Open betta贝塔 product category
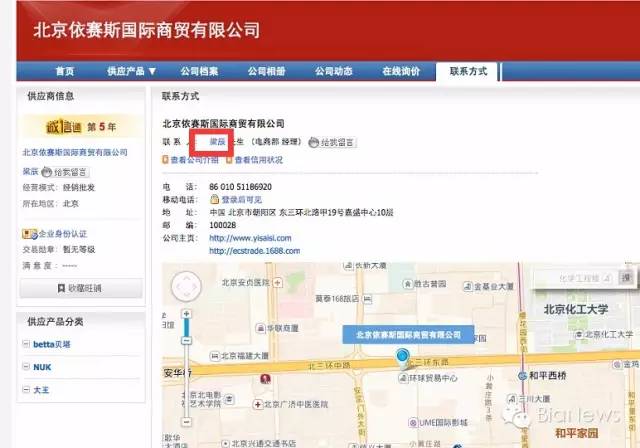 click(x=52, y=344)
